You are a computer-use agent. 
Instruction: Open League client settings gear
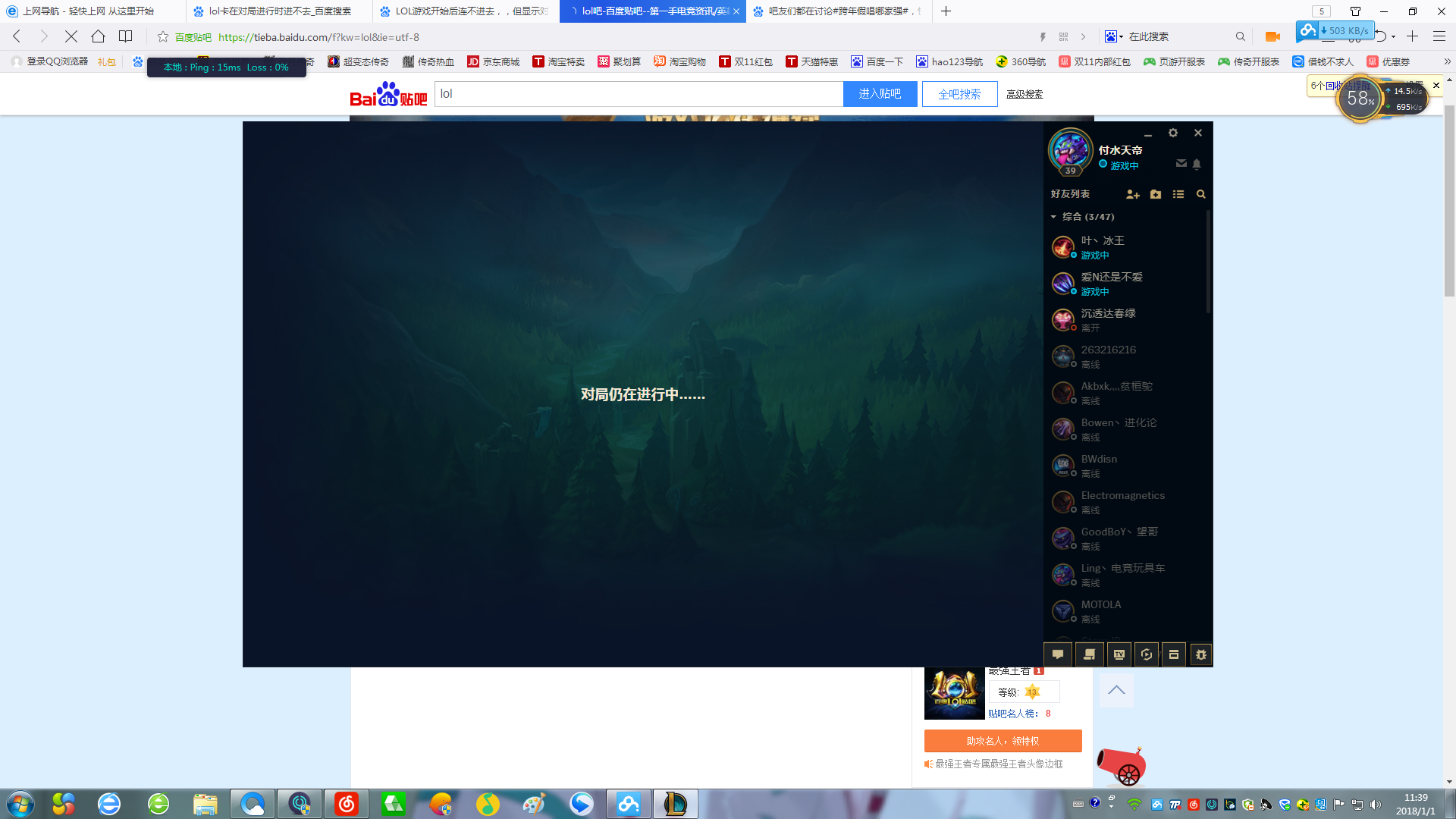click(1173, 133)
